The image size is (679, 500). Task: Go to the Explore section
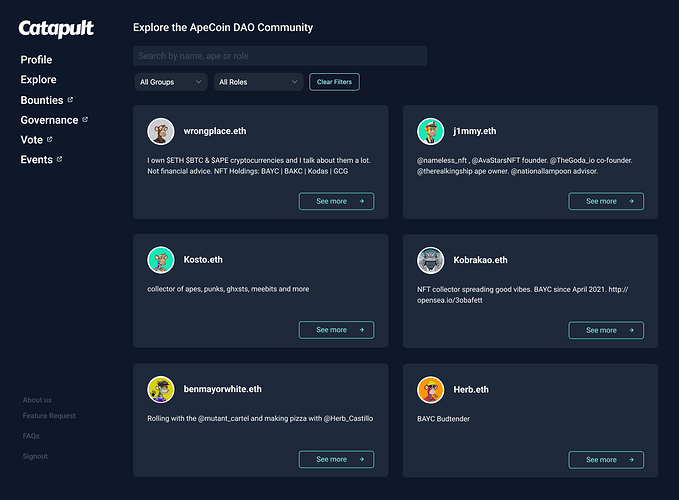pos(39,80)
